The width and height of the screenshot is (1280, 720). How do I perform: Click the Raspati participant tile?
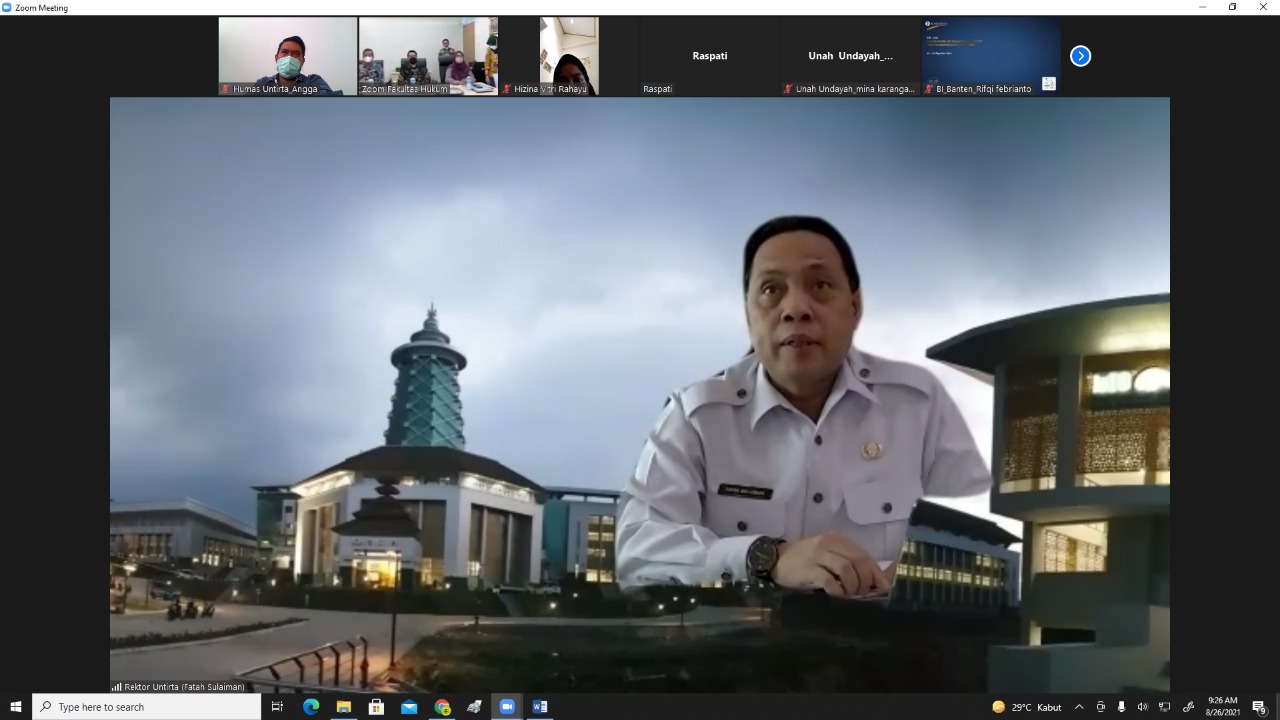(709, 56)
